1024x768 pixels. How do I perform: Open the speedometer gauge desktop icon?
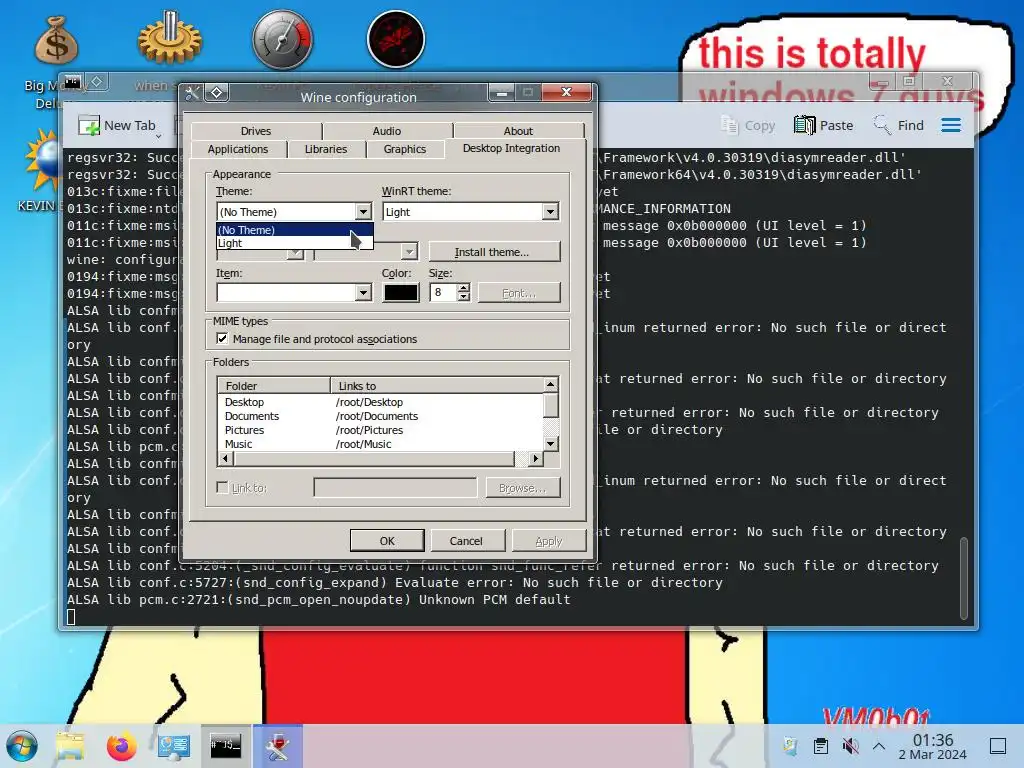(x=282, y=39)
